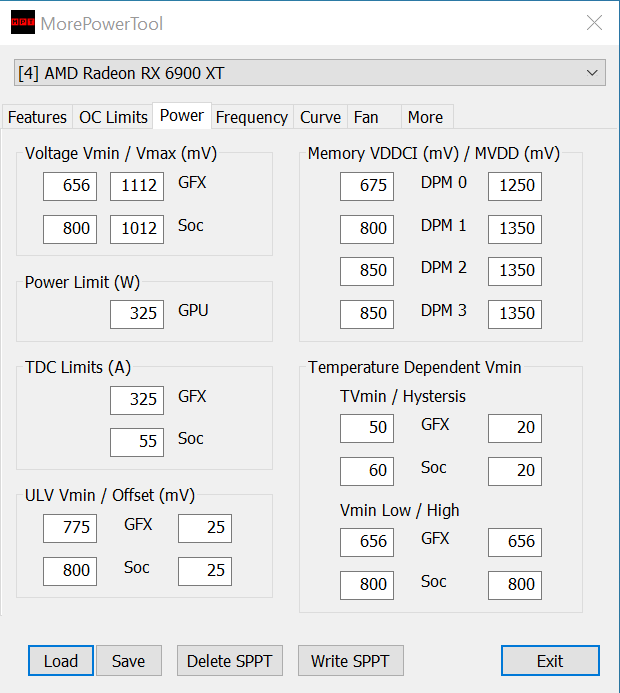This screenshot has width=620, height=693.
Task: Click the 'MorePowerTool' window title text
Action: click(x=102, y=23)
